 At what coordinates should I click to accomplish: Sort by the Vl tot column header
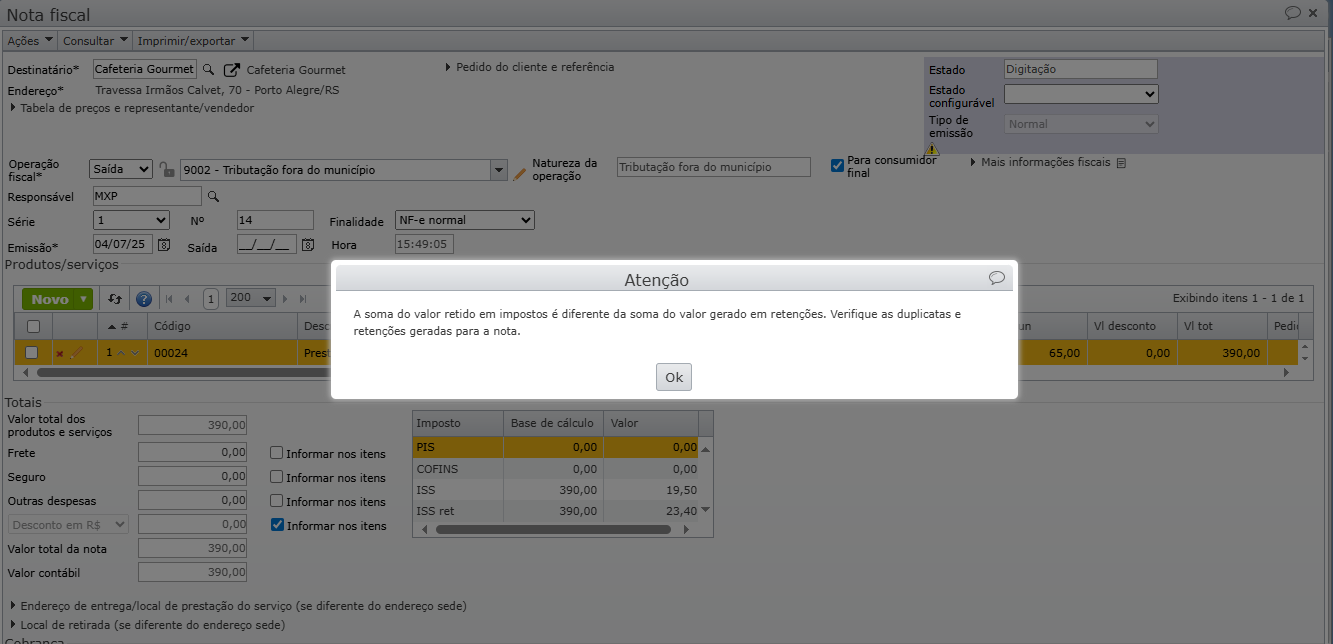(1222, 326)
